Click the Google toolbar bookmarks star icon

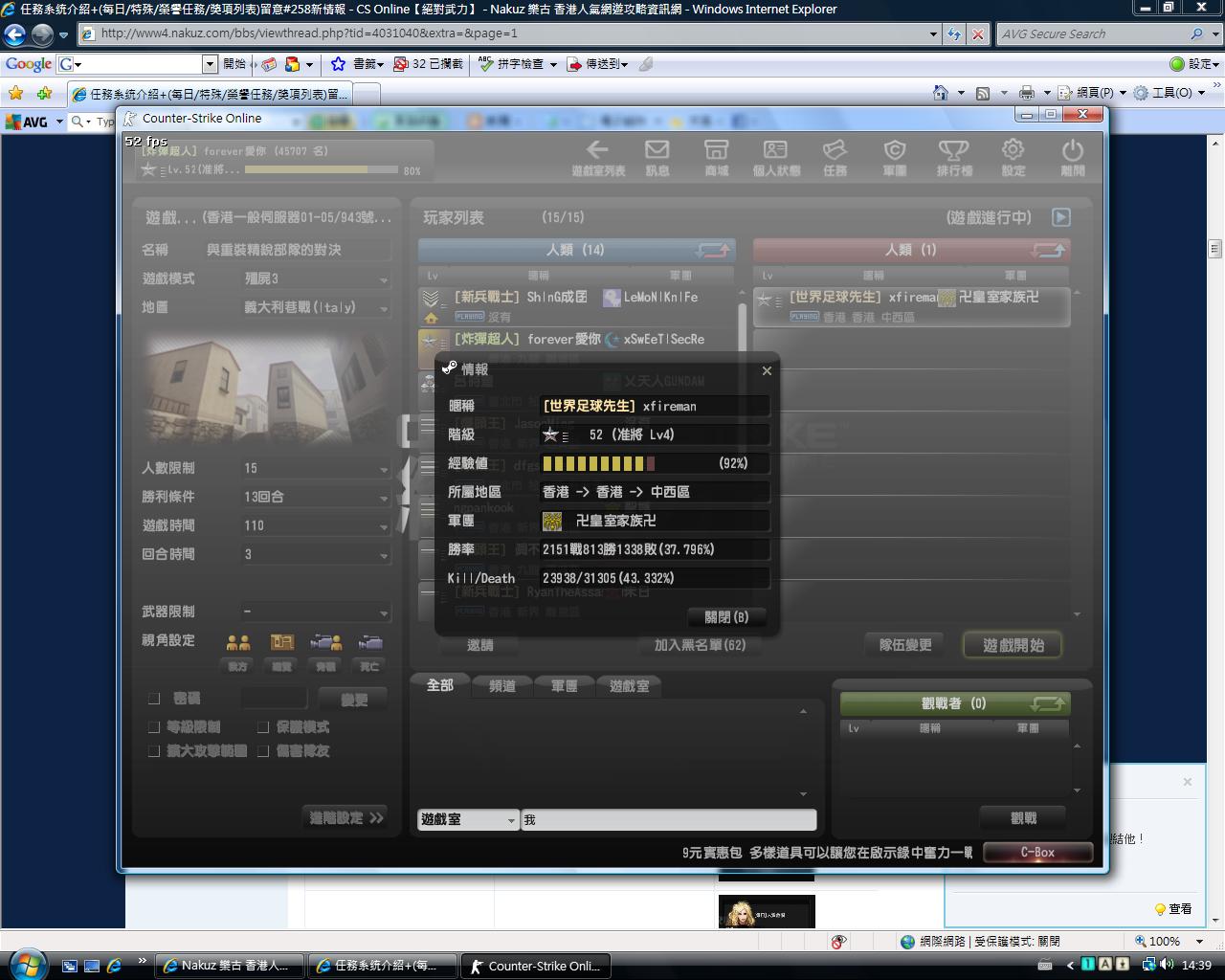point(338,64)
